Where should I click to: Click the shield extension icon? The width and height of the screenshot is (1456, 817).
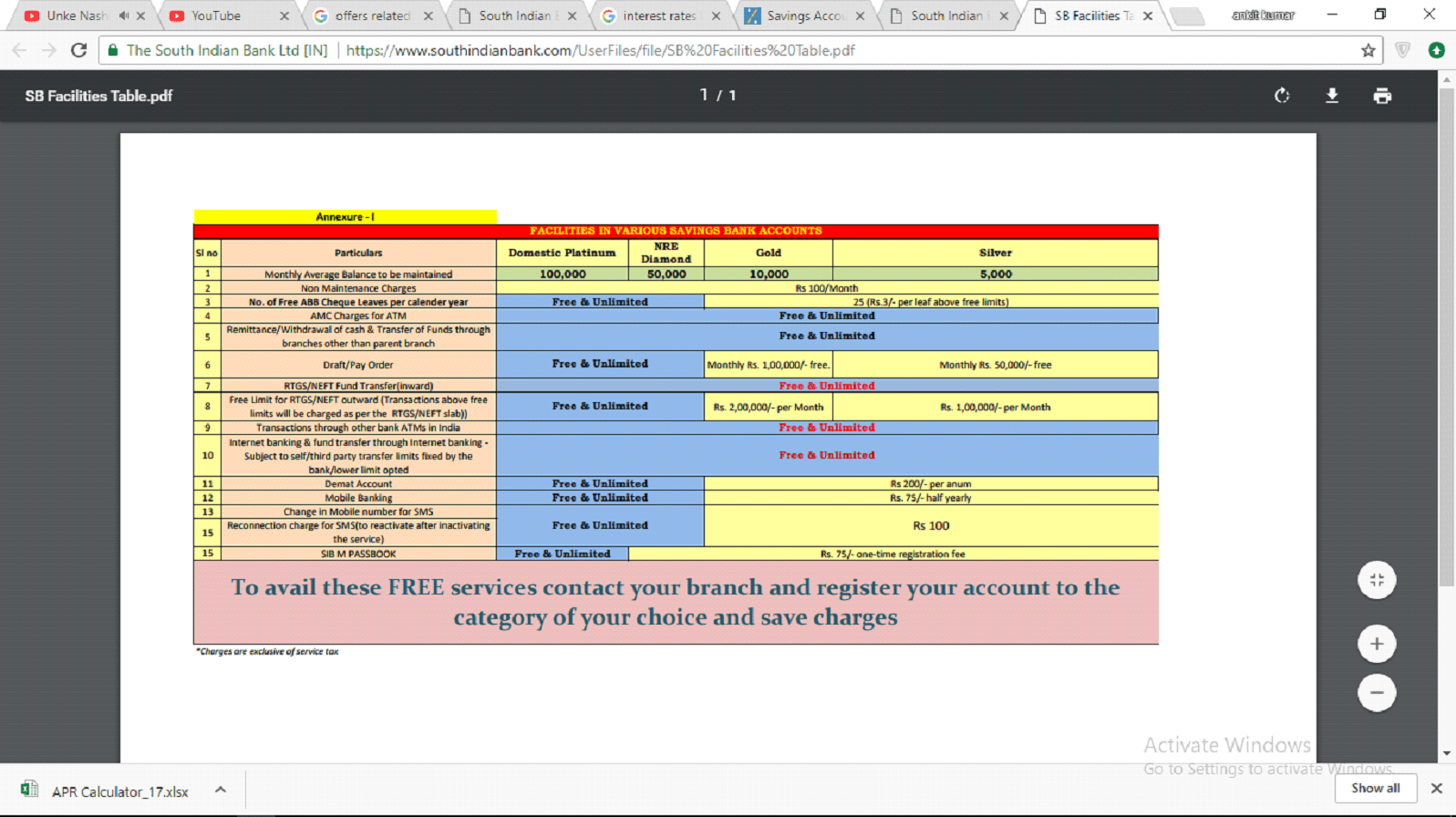(1403, 50)
